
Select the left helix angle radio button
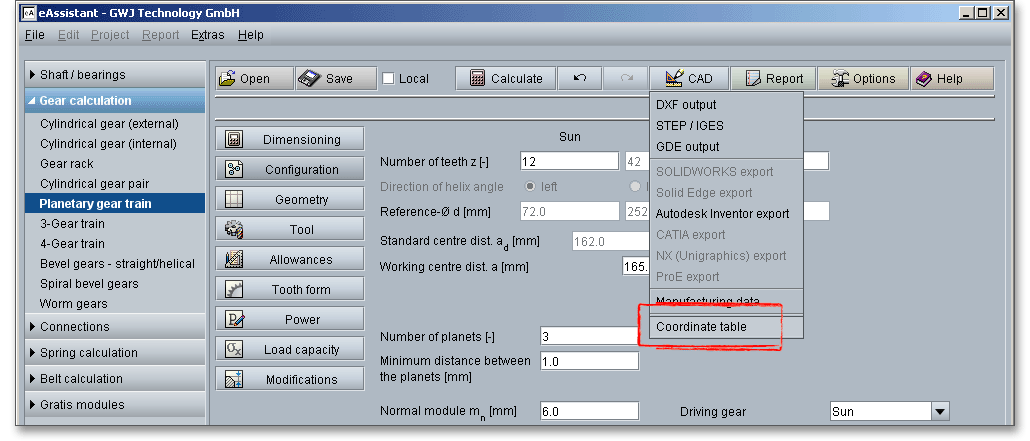(530, 187)
